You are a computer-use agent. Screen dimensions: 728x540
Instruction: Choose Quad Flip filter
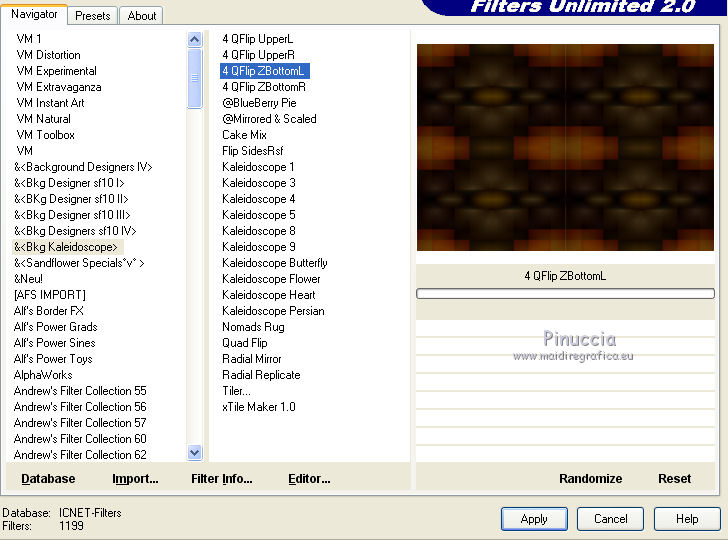point(245,343)
